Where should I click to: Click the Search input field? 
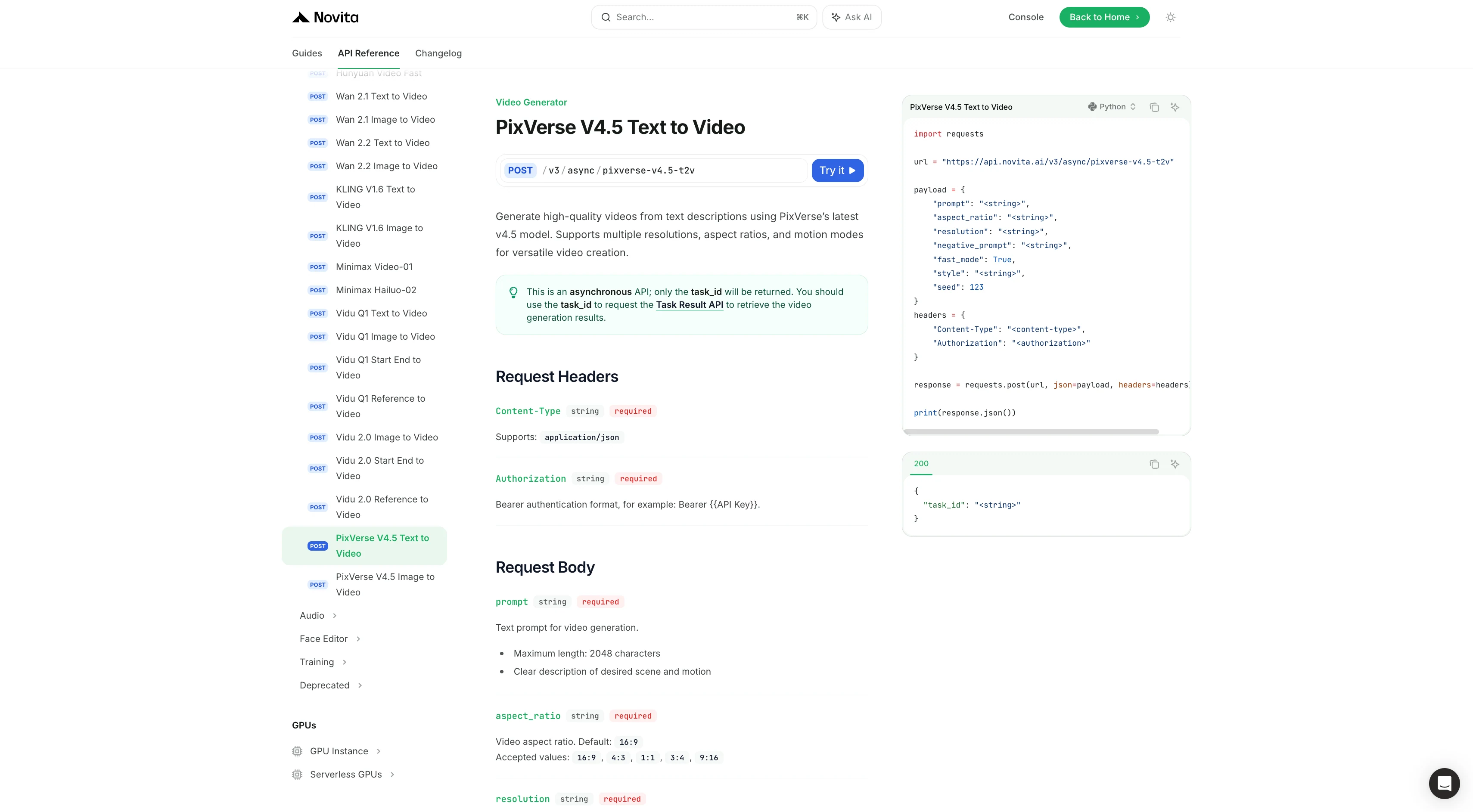tap(703, 17)
